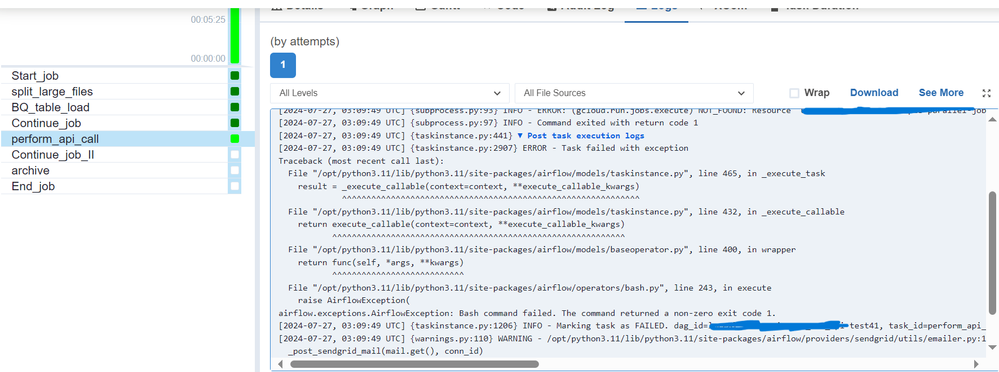Click the "Traceback (most recent call last):" line
Image resolution: width=999 pixels, height=372 pixels.
[362, 161]
